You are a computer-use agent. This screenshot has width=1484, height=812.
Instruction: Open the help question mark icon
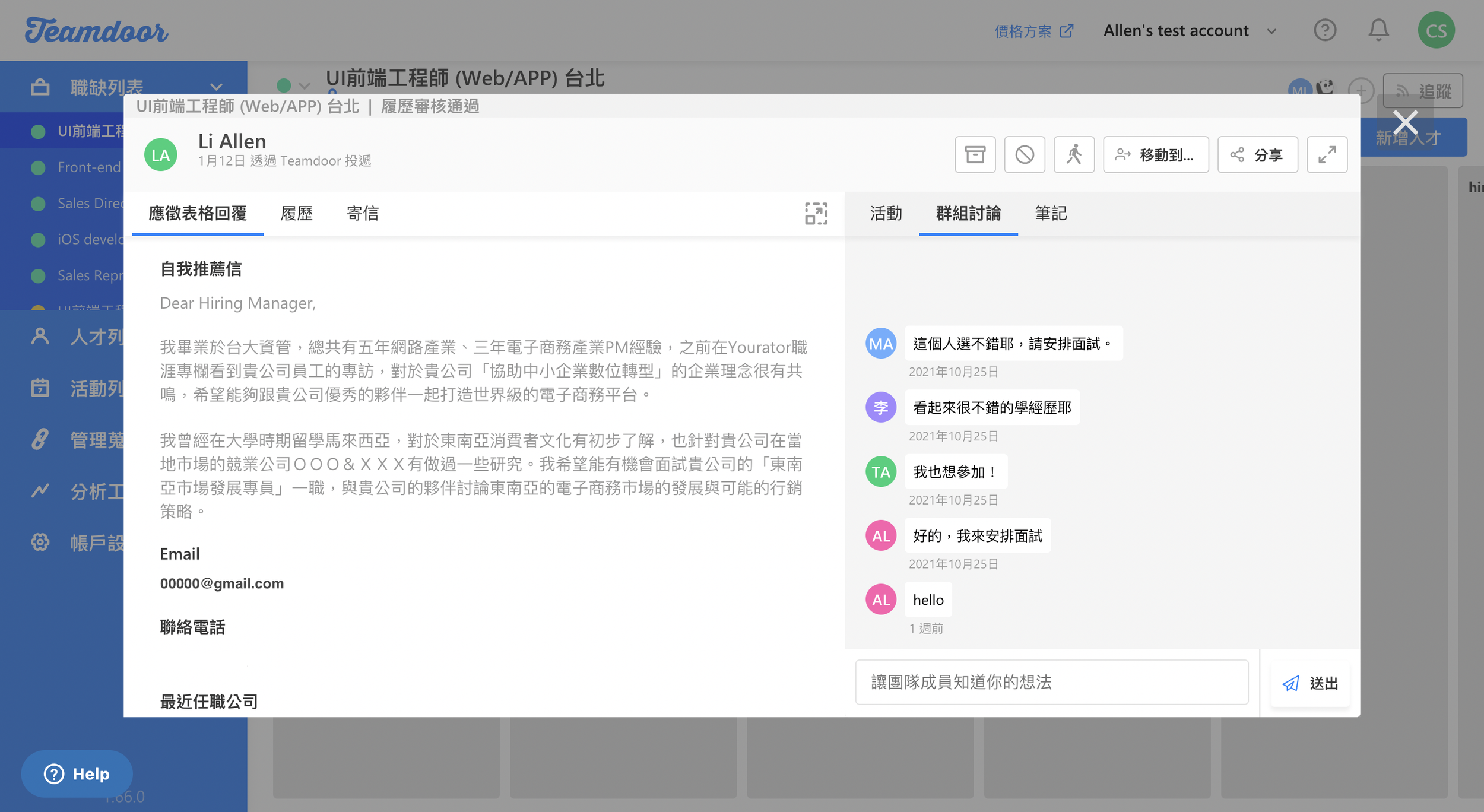1325,30
